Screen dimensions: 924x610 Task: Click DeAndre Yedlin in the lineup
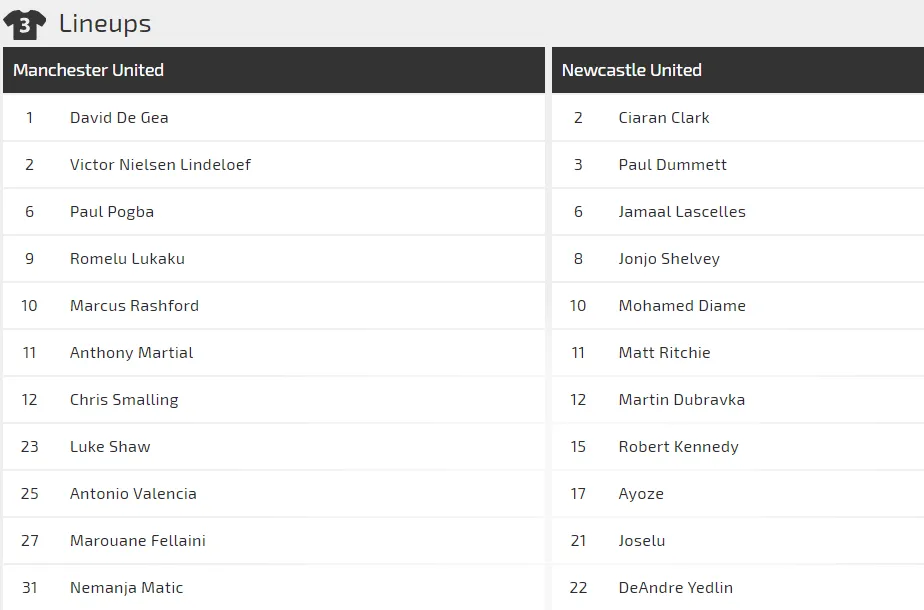click(x=676, y=587)
